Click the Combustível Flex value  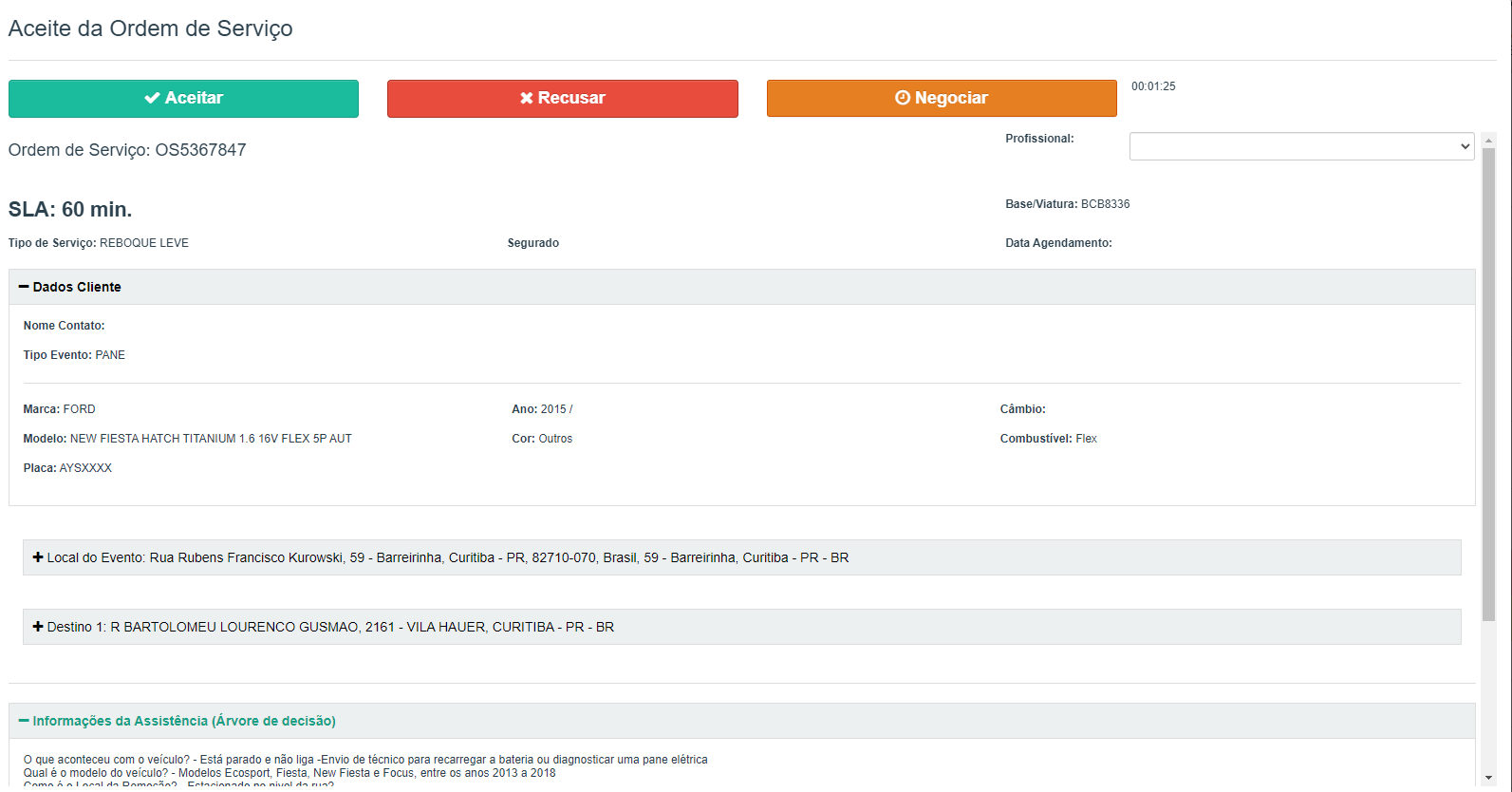1086,439
